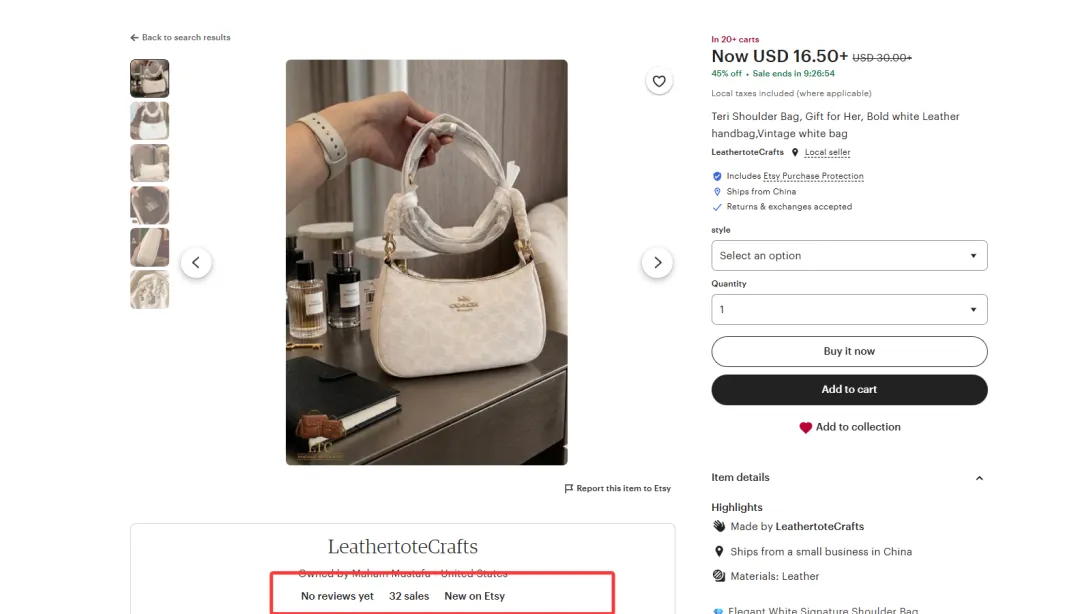The image size is (1080, 614).
Task: Click the report flag icon
Action: (x=569, y=489)
